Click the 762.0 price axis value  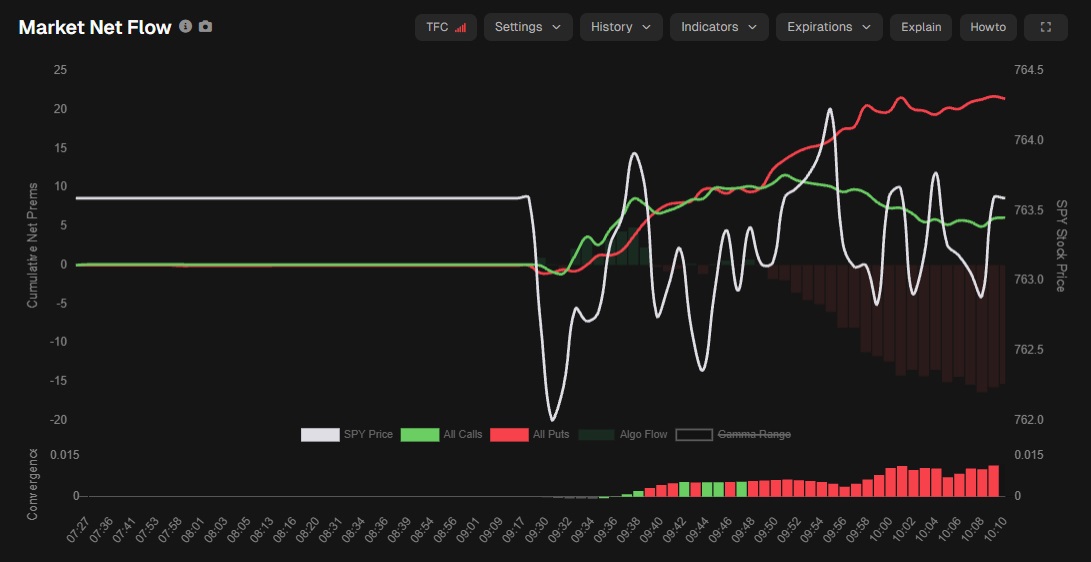point(1029,420)
